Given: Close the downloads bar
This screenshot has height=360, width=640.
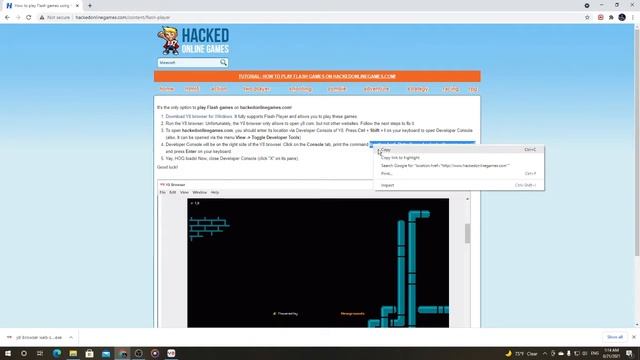Looking at the screenshot, I should pyautogui.click(x=633, y=337).
